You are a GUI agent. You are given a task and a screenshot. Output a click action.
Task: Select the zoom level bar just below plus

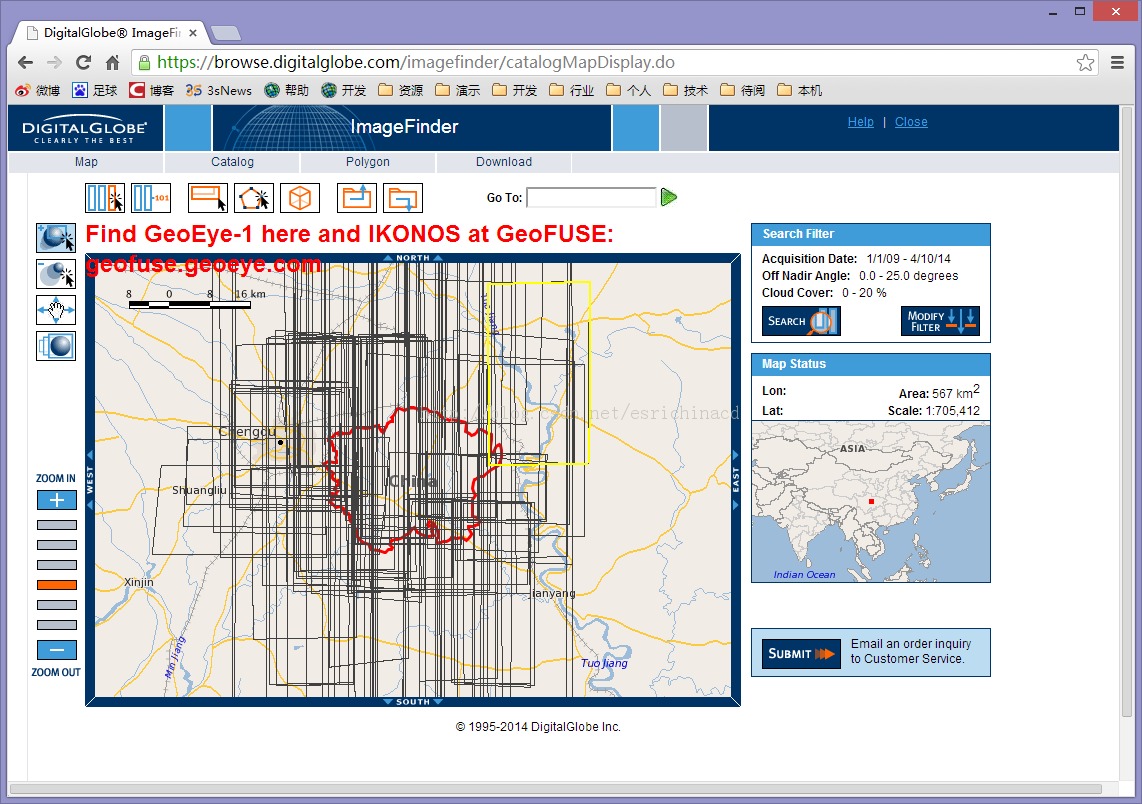tap(57, 525)
